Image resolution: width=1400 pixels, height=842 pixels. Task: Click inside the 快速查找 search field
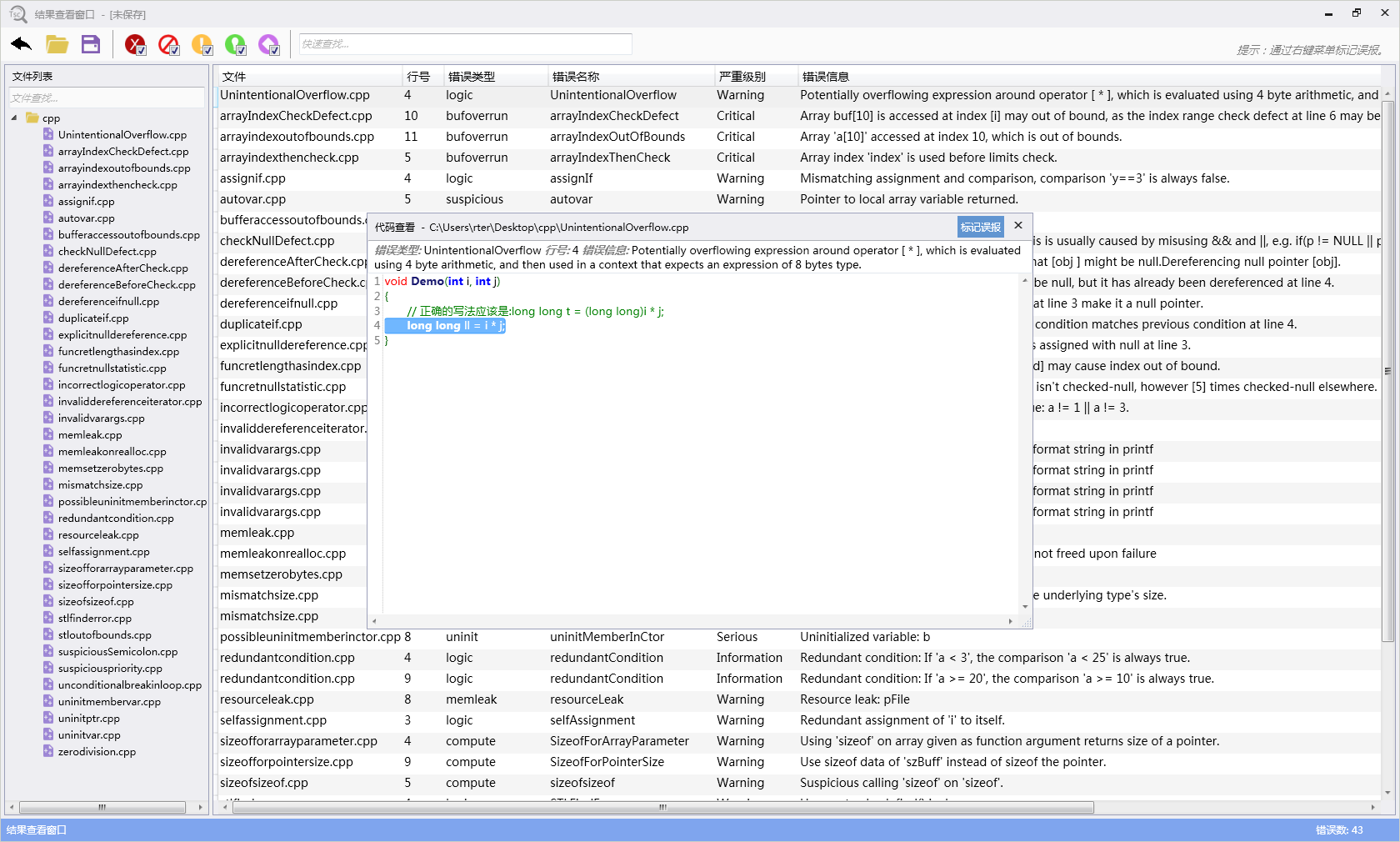click(464, 44)
